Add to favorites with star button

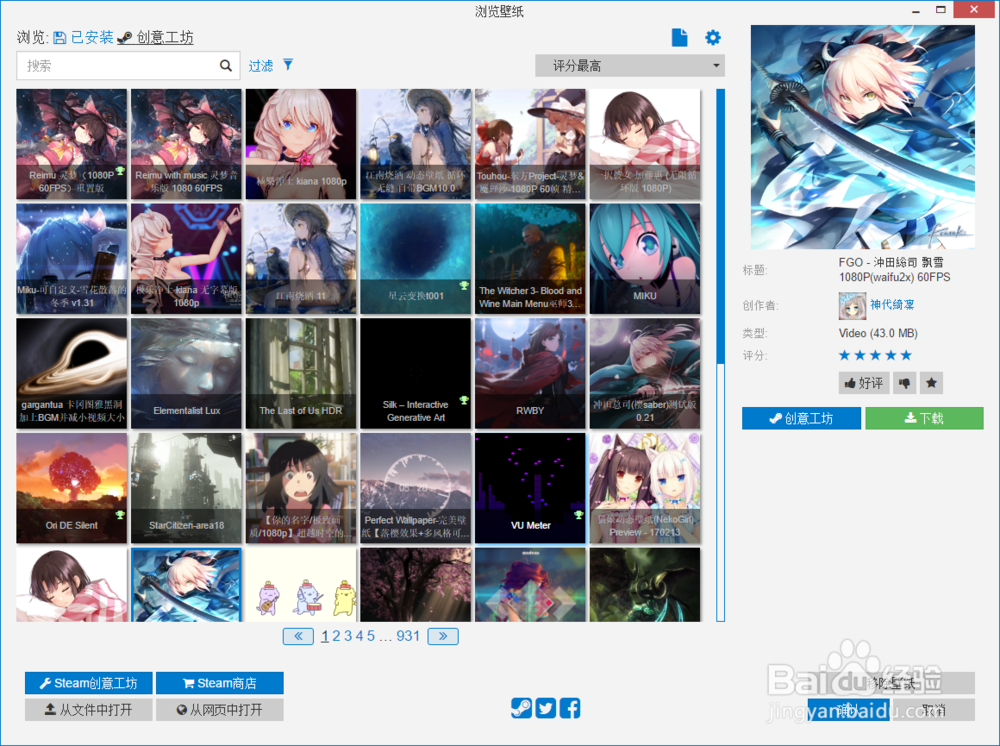(931, 383)
